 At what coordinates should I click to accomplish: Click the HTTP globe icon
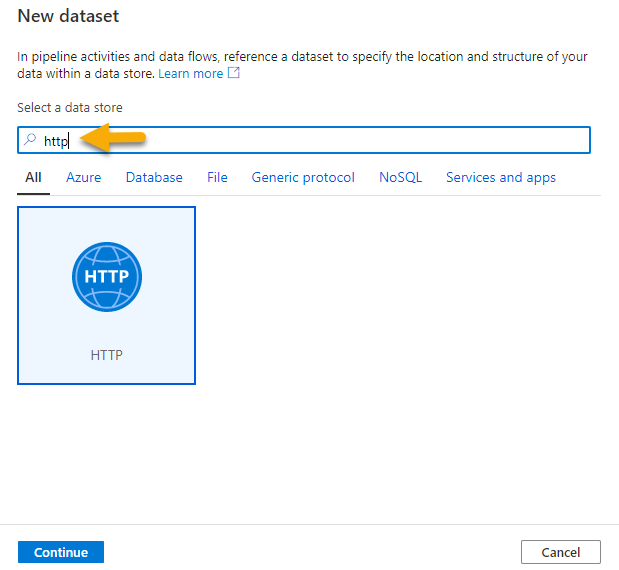(x=107, y=277)
